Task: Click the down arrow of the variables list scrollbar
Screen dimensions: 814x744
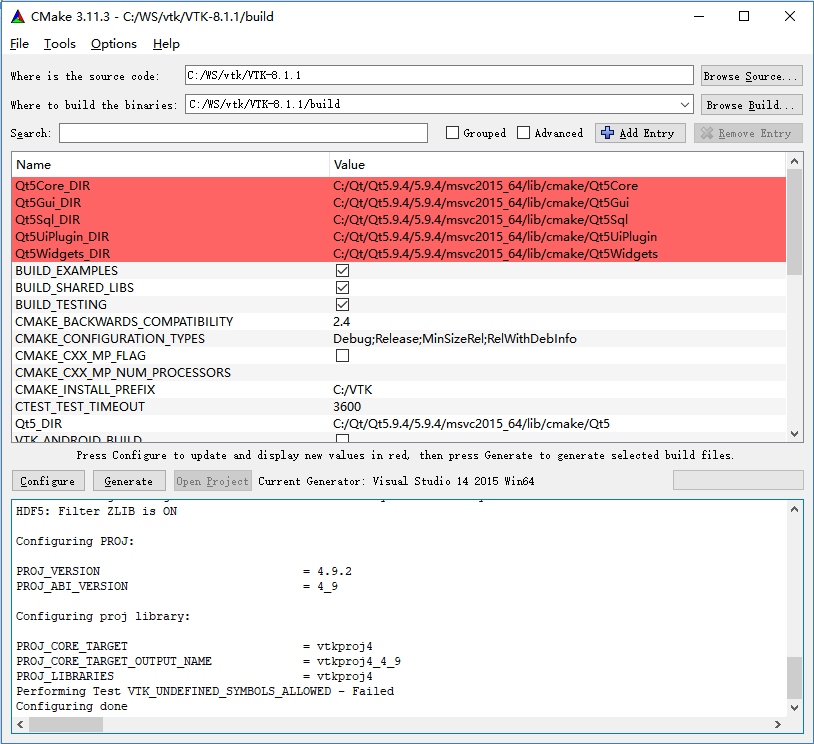Action: (x=795, y=433)
